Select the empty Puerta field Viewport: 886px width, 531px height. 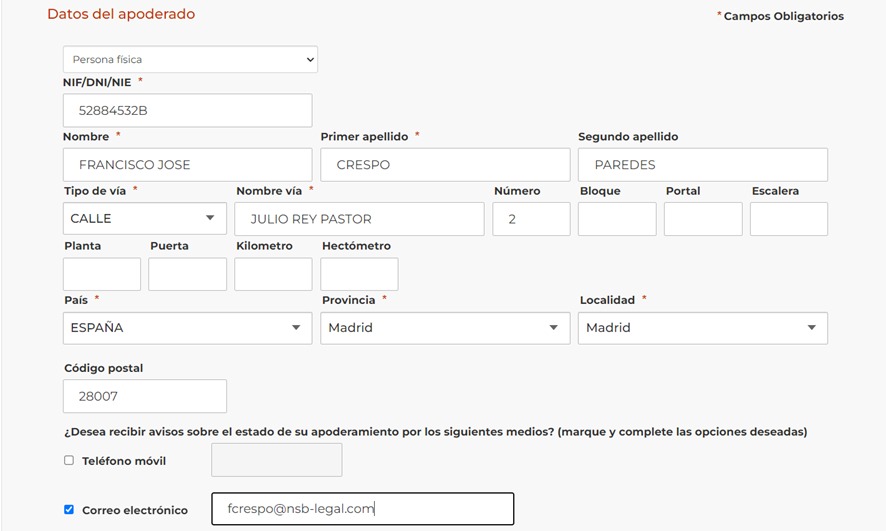187,274
